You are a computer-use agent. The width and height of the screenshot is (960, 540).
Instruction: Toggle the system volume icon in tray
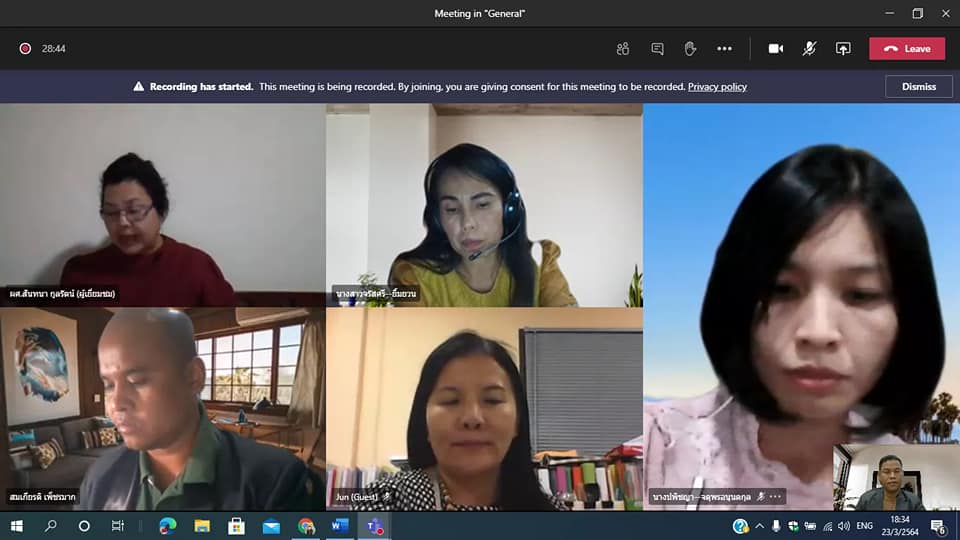click(843, 526)
